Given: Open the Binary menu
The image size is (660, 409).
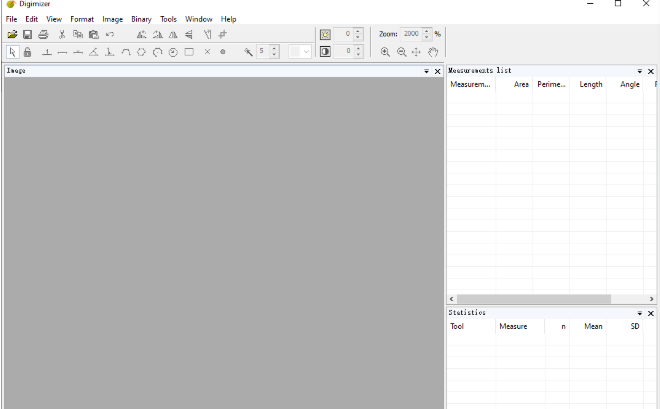Looking at the screenshot, I should (x=141, y=19).
